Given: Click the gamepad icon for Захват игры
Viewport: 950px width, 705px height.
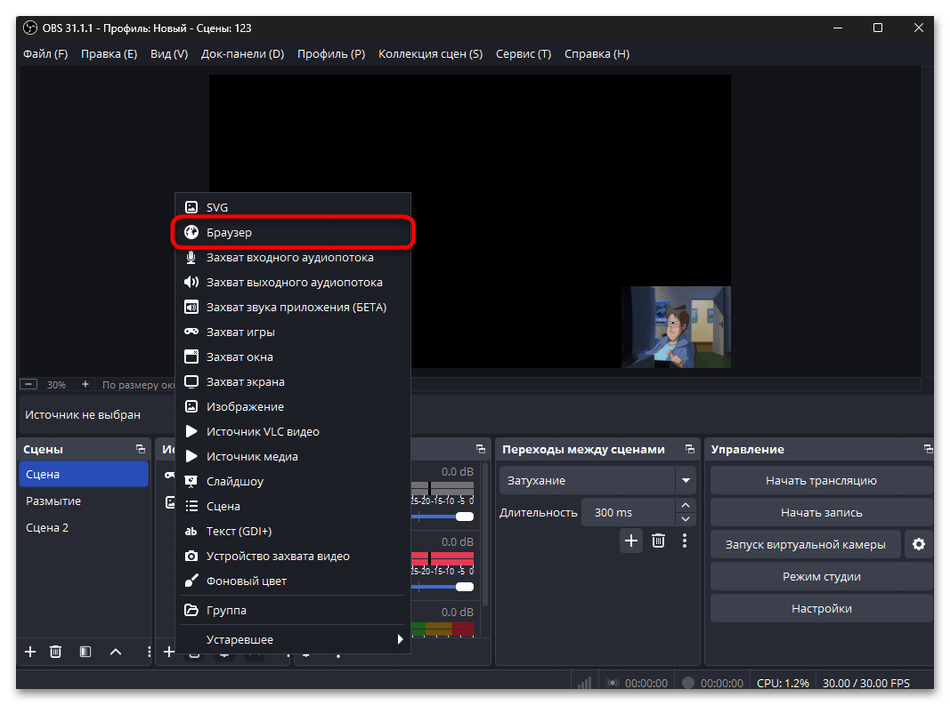Looking at the screenshot, I should (191, 332).
